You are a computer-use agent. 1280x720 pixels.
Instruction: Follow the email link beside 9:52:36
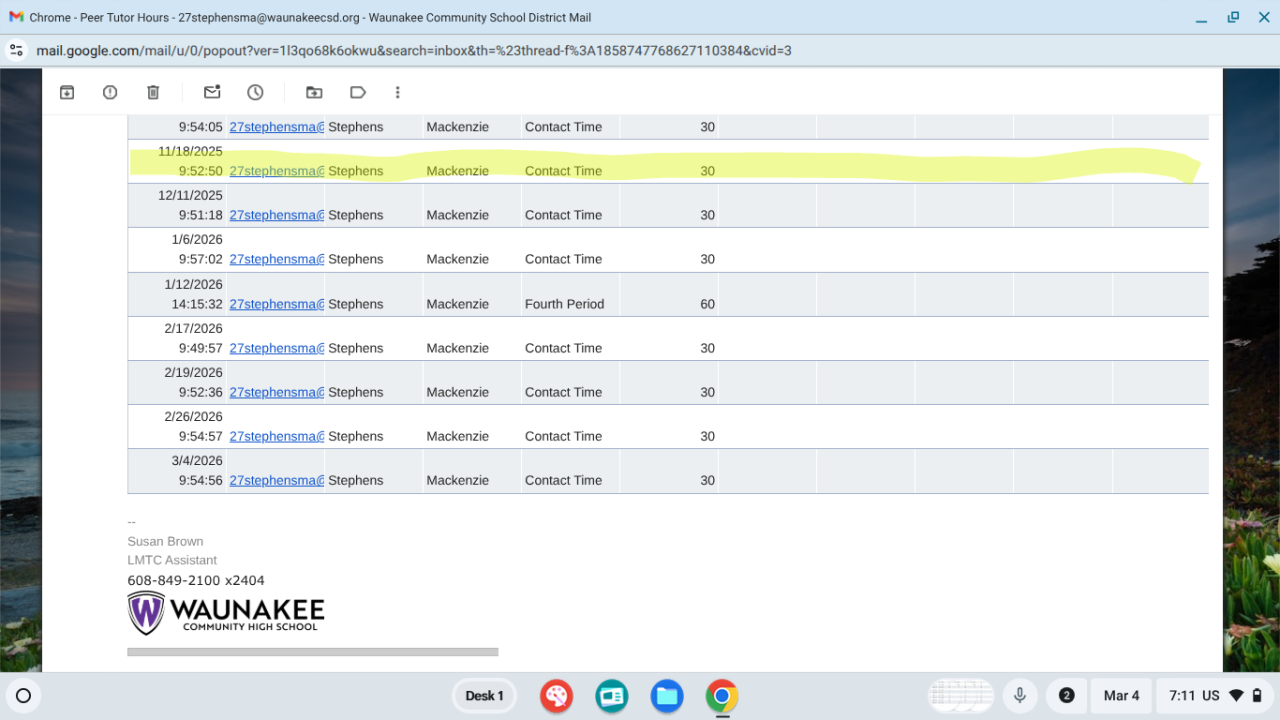(276, 392)
